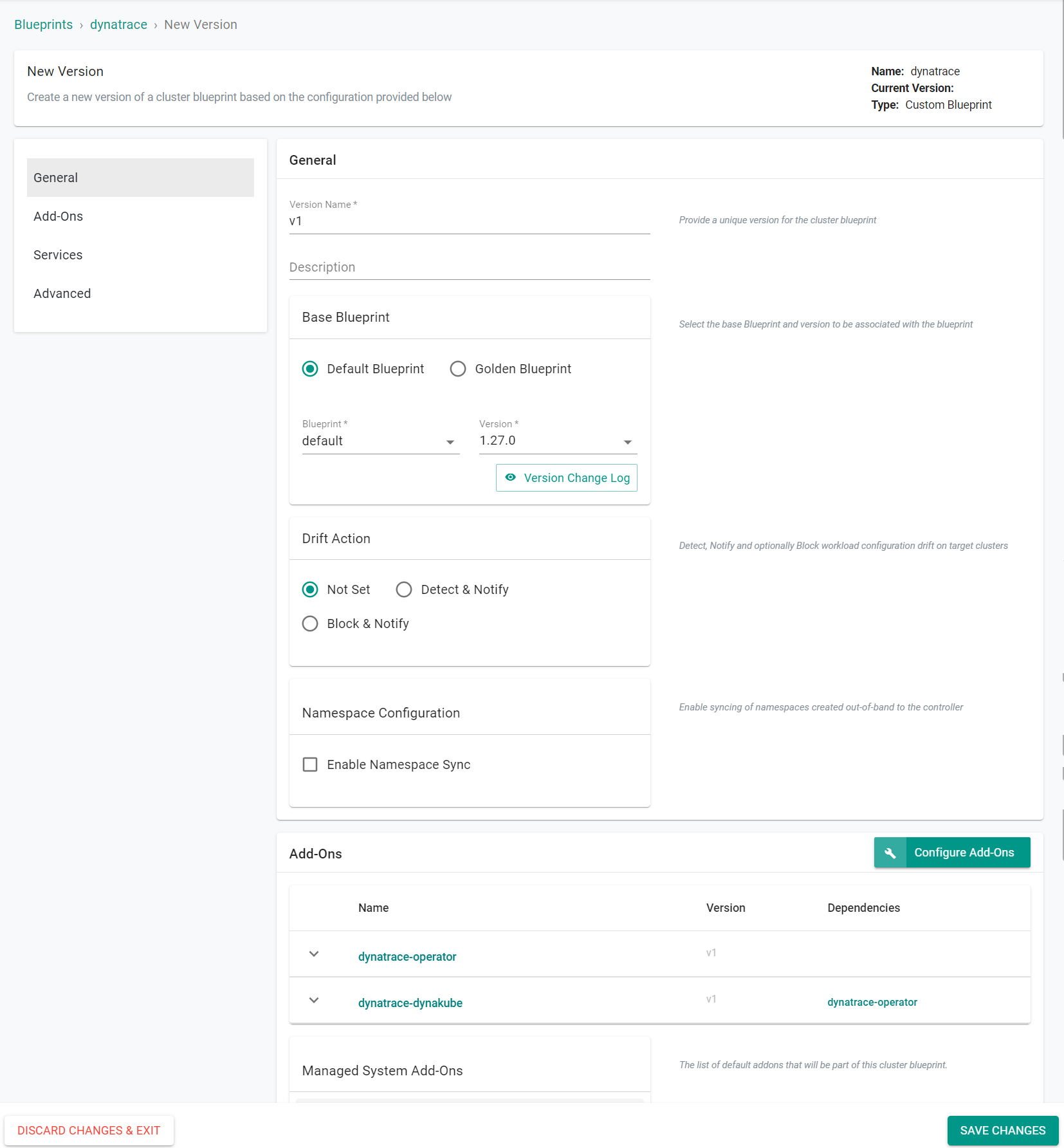Click Save Changes button

tap(1003, 1131)
